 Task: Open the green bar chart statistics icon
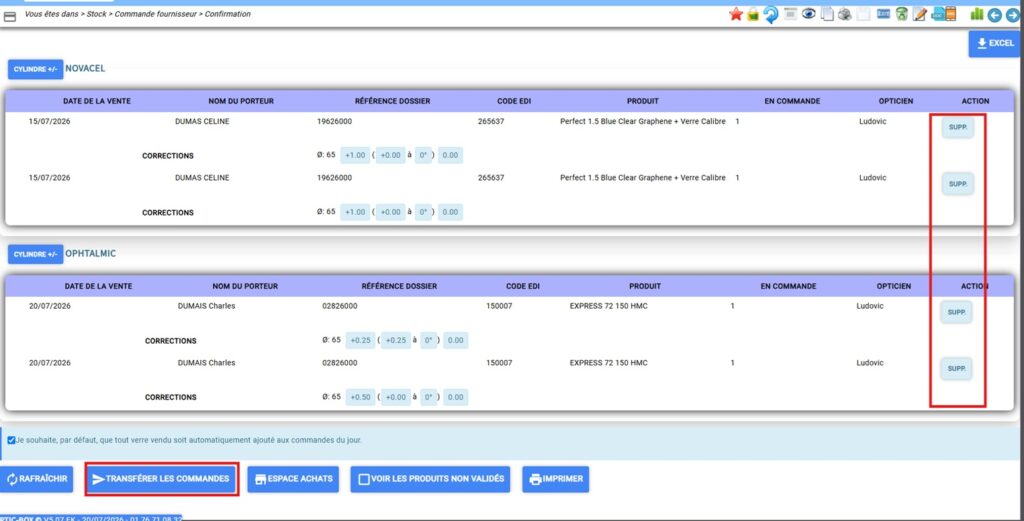coord(978,14)
